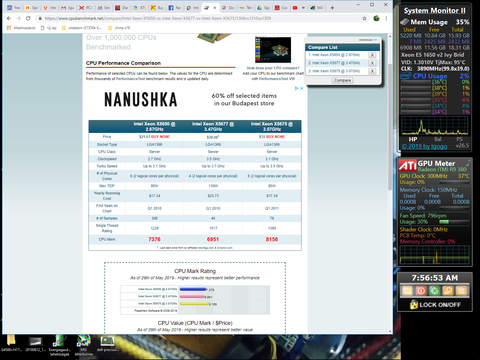The height and width of the screenshot is (360, 480).
Task: Launch MSI Afterburner desktop shortcut
Action: coord(83,345)
